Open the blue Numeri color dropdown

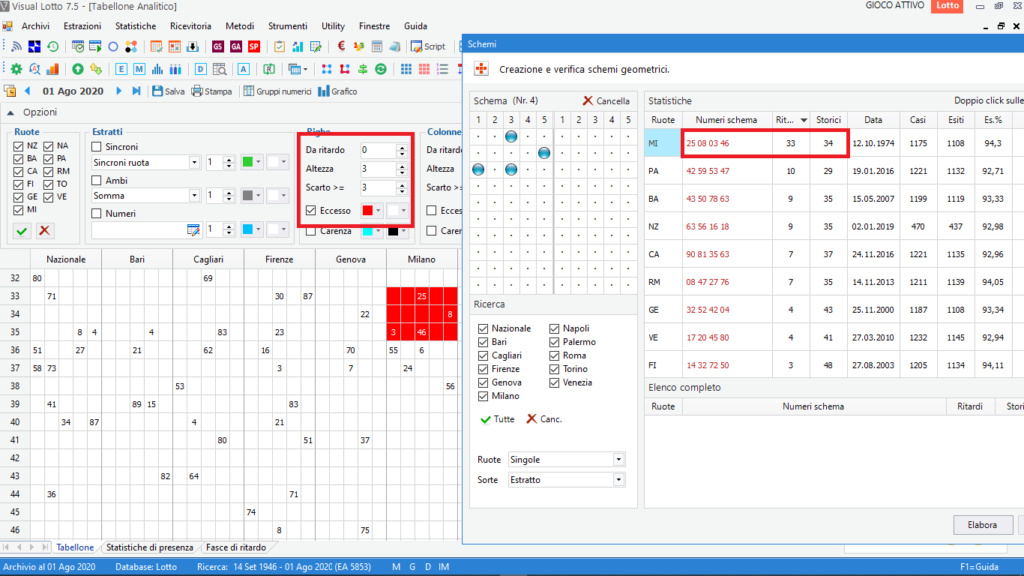pyautogui.click(x=252, y=229)
